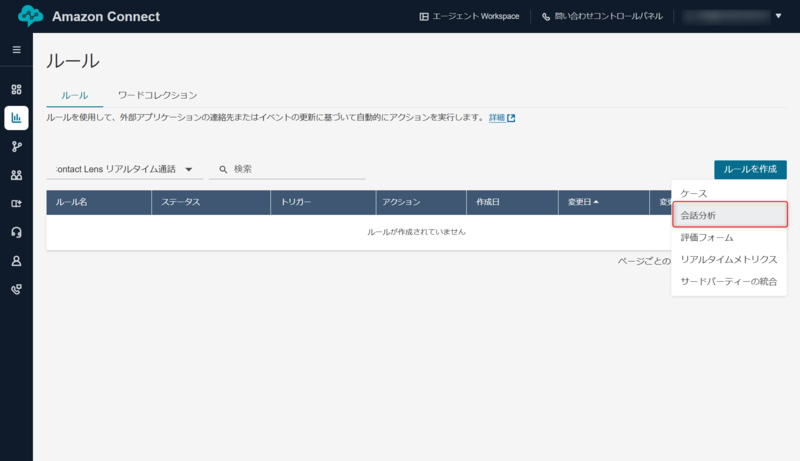The width and height of the screenshot is (800, 461).
Task: Open the routing flows branch icon
Action: pos(16,147)
